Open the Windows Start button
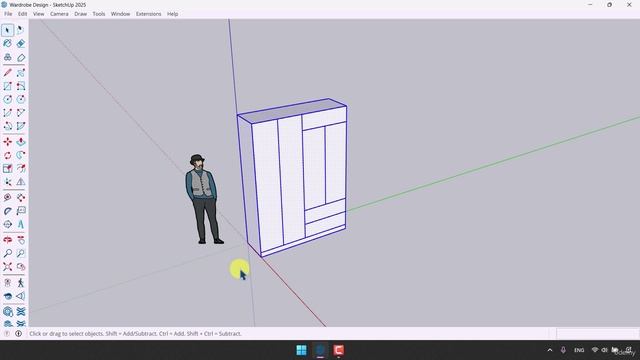 (x=302, y=350)
